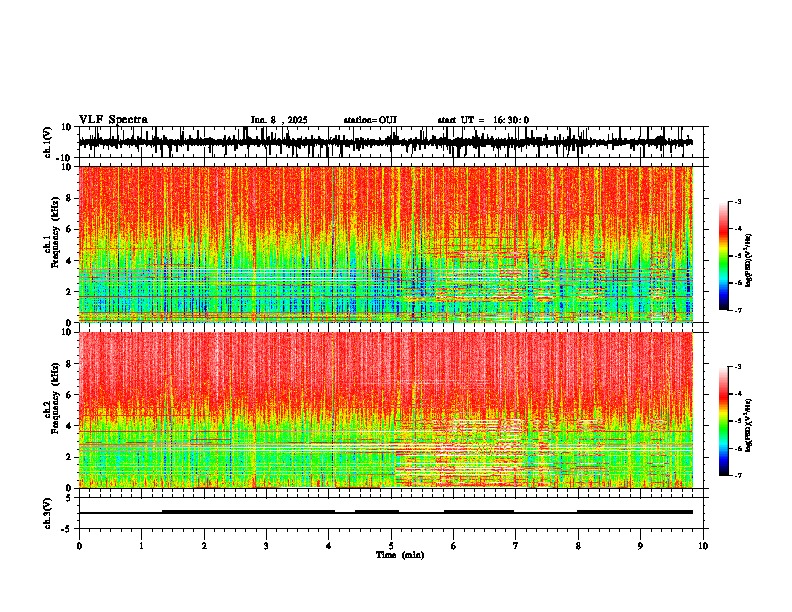Select the "Time (min)" axis label

400,555
